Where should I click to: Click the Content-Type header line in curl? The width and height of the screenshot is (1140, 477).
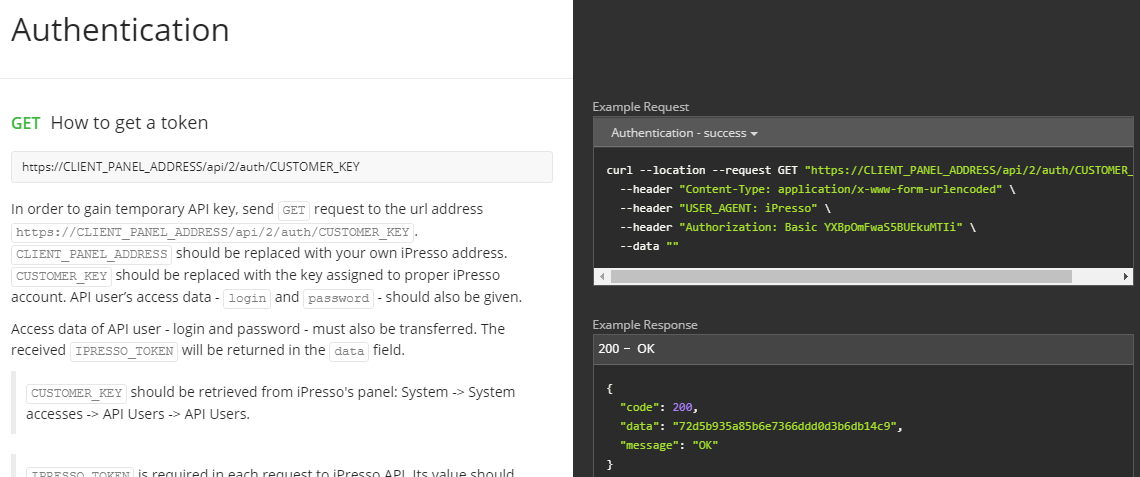[x=817, y=189]
